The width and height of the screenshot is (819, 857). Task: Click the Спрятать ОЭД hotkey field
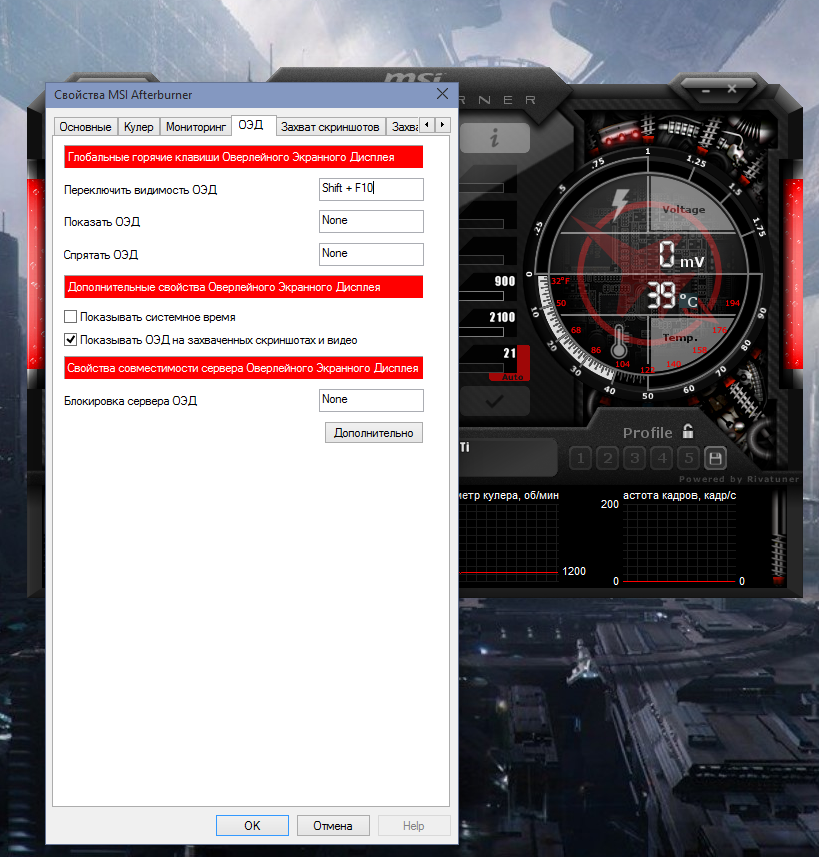[x=371, y=254]
